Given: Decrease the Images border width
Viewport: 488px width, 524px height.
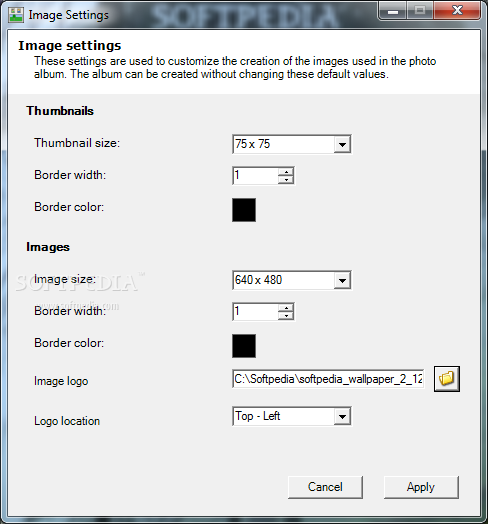Looking at the screenshot, I should 286,316.
